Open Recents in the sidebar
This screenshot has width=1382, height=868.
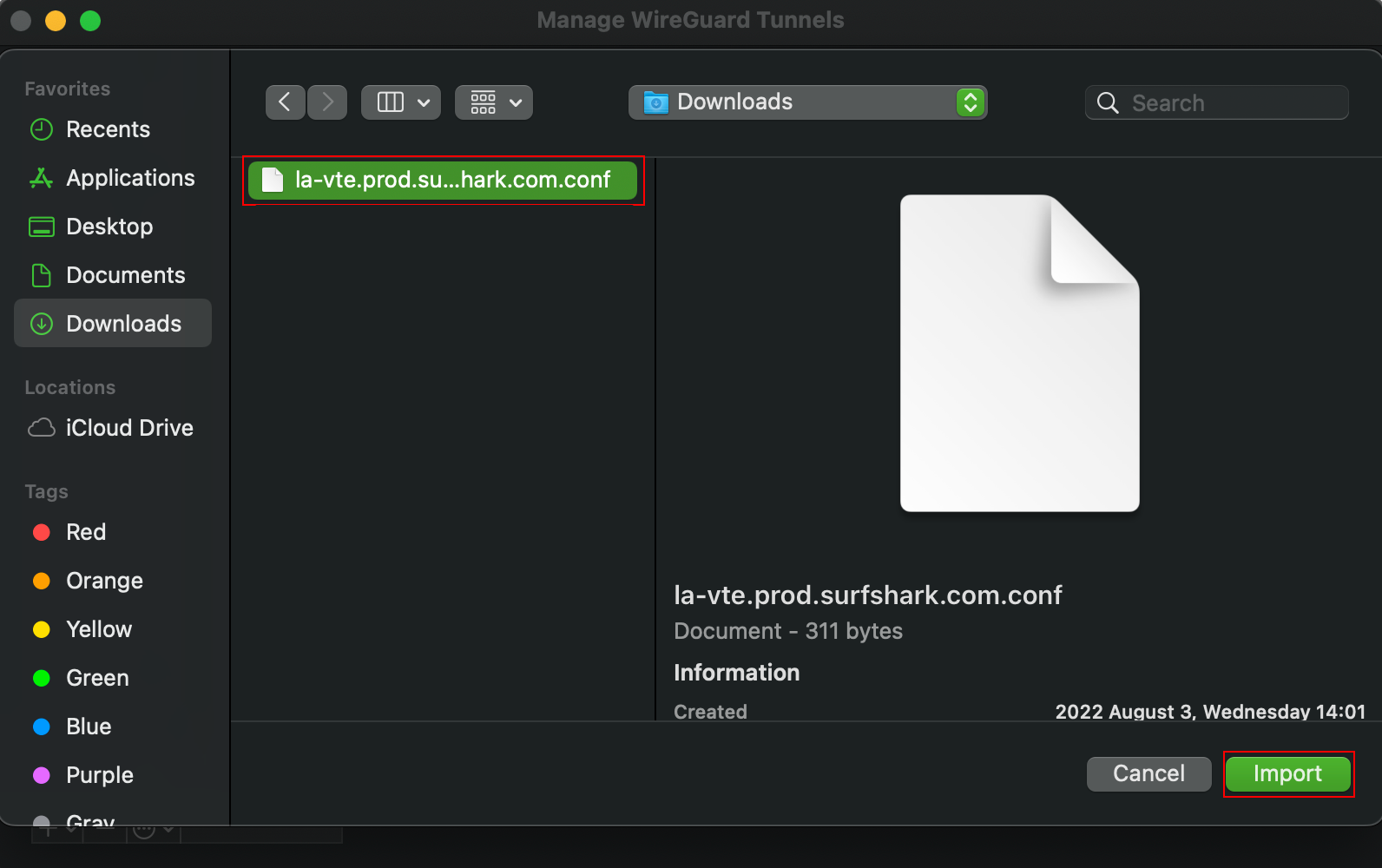click(108, 129)
